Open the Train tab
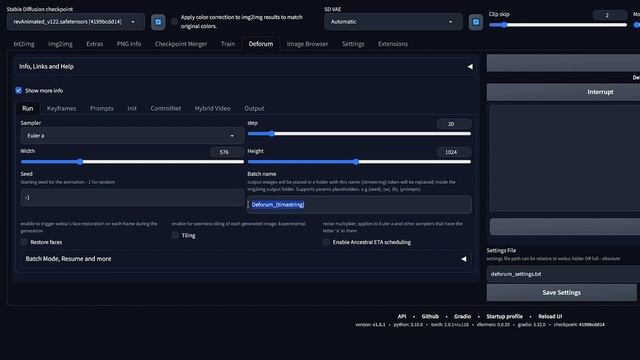The height and width of the screenshot is (360, 640). [x=228, y=44]
